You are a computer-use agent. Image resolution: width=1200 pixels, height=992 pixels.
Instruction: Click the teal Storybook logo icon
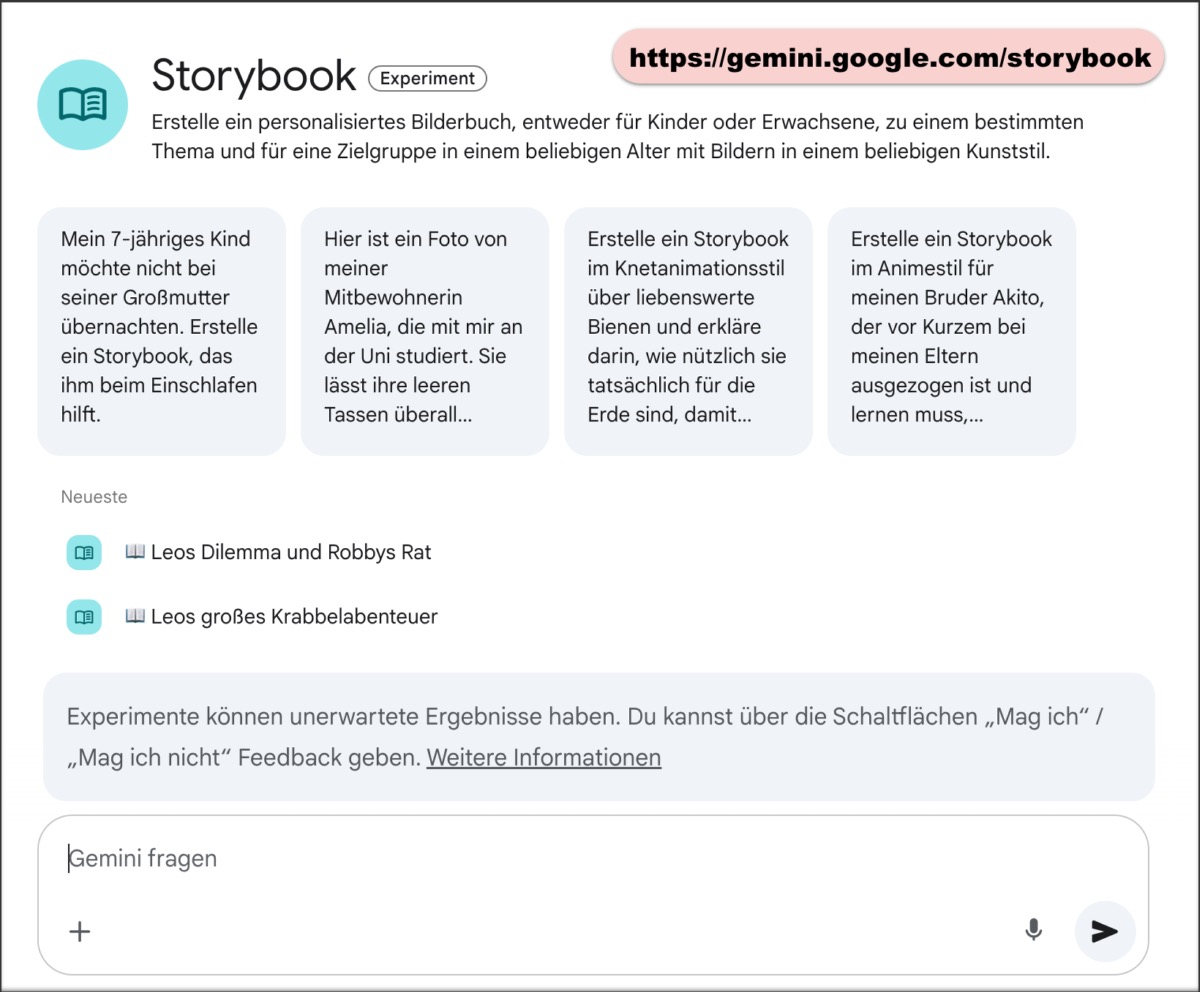[x=83, y=103]
